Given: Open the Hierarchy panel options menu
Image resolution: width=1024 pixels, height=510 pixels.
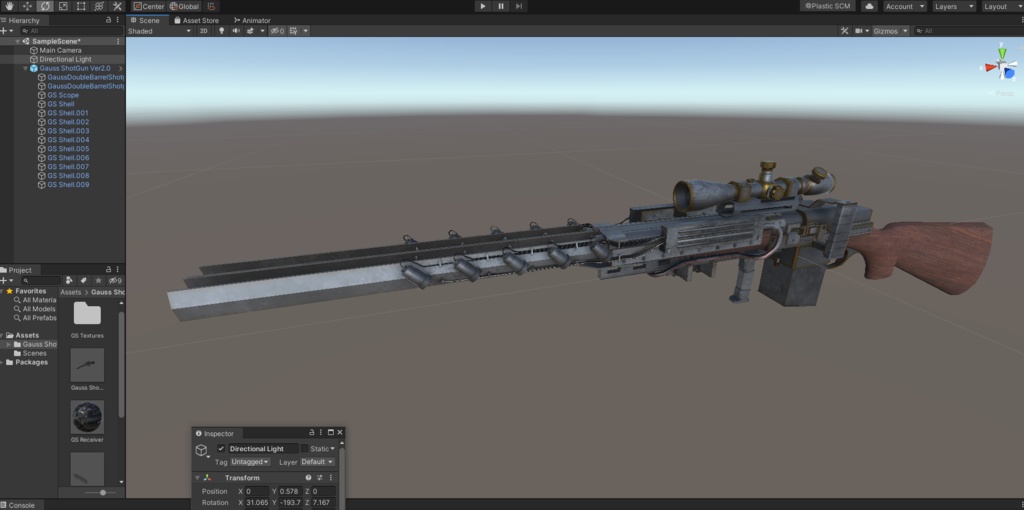Looking at the screenshot, I should click(x=118, y=20).
